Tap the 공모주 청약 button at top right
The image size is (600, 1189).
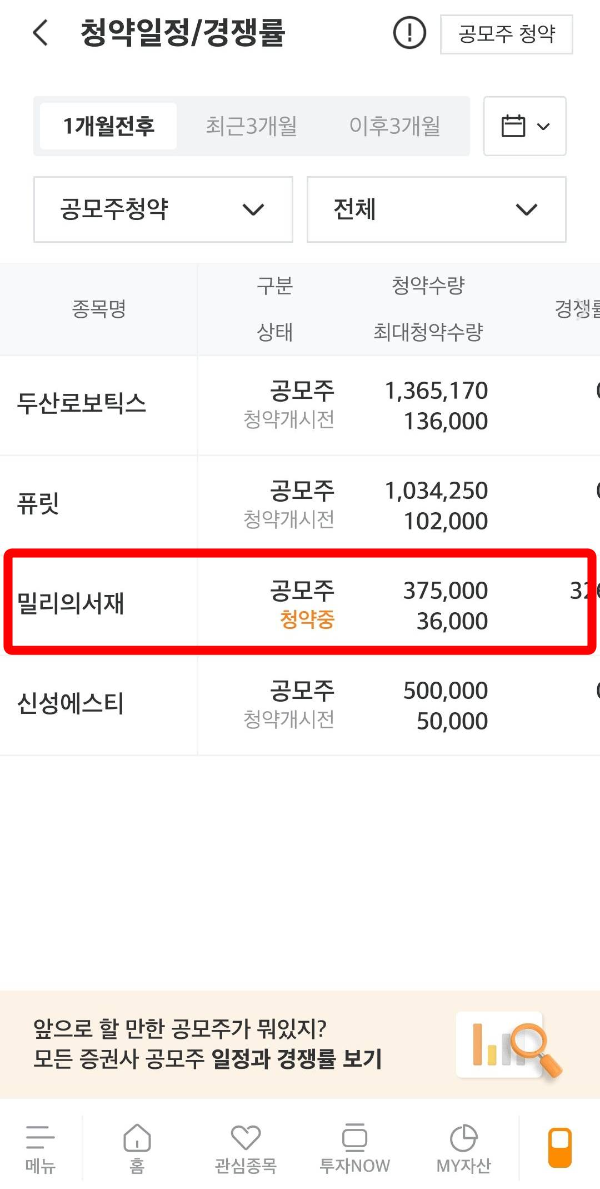pyautogui.click(x=506, y=35)
